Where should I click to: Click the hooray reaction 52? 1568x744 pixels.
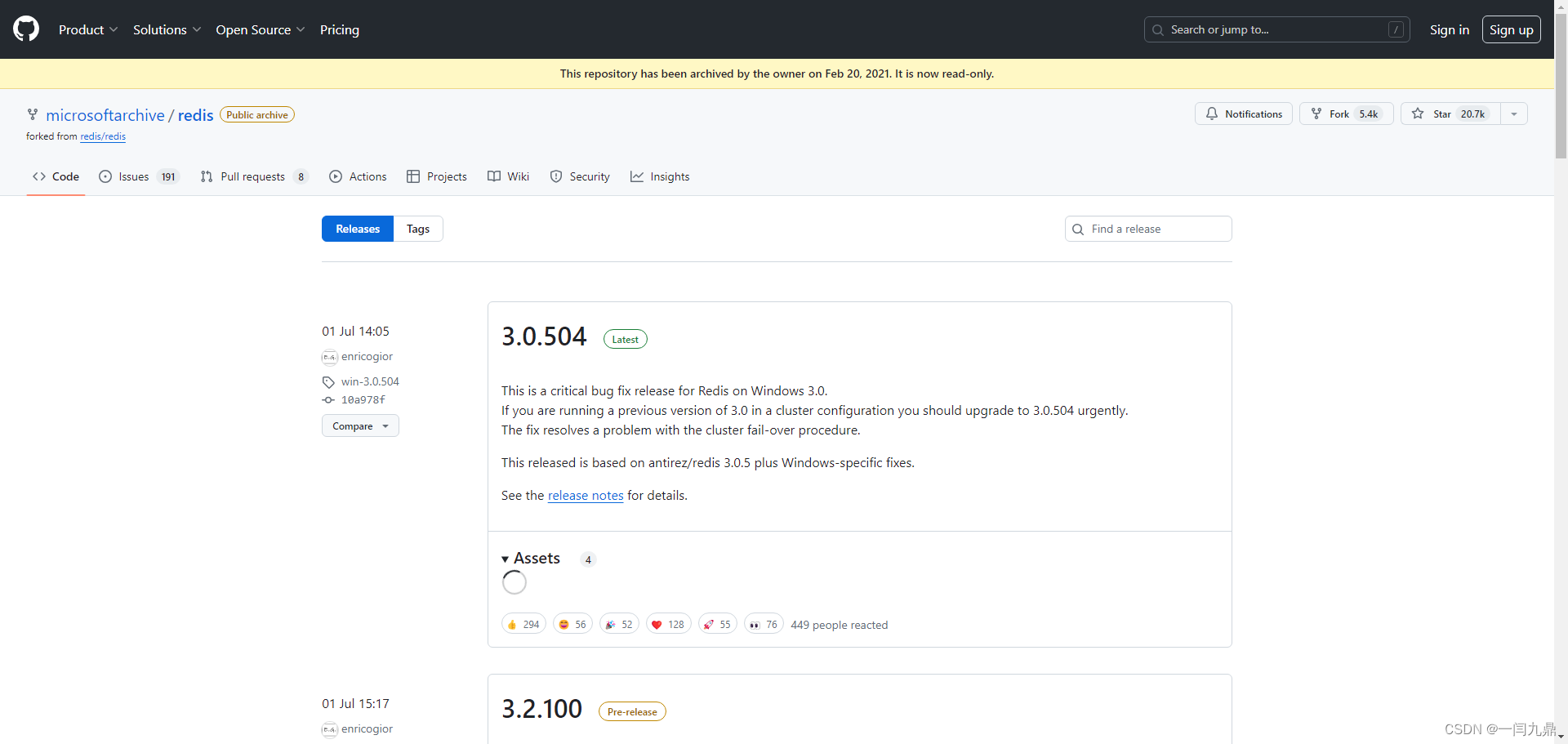[x=619, y=624]
